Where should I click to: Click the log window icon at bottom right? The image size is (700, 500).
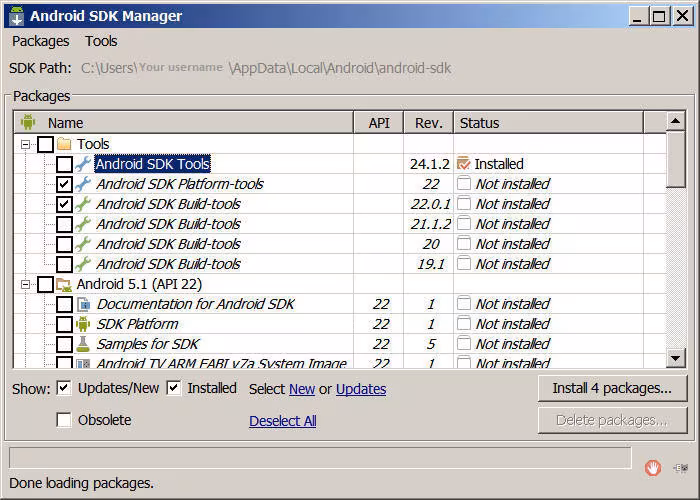[680, 467]
